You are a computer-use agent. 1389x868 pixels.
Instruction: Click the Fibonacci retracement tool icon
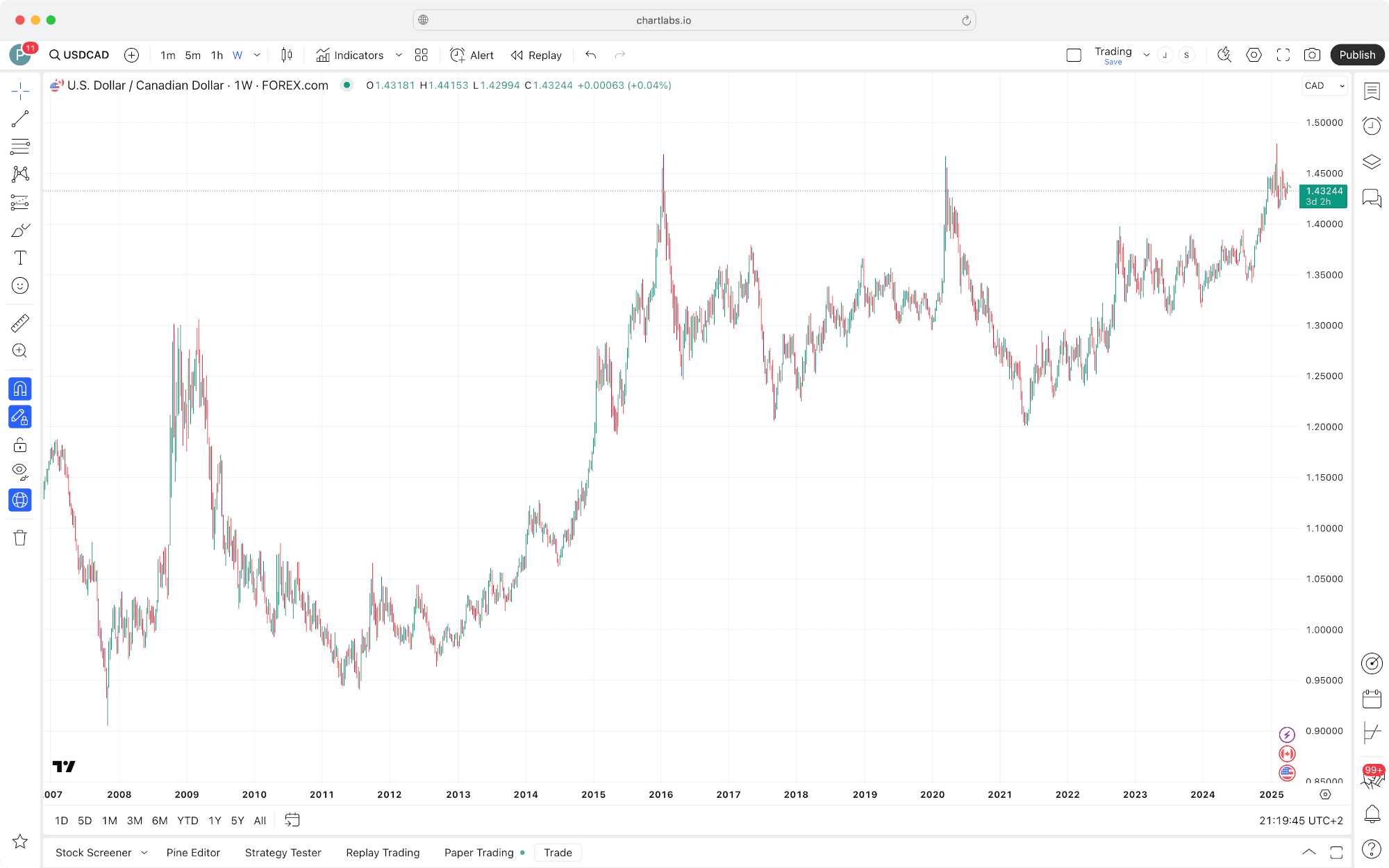(x=20, y=147)
